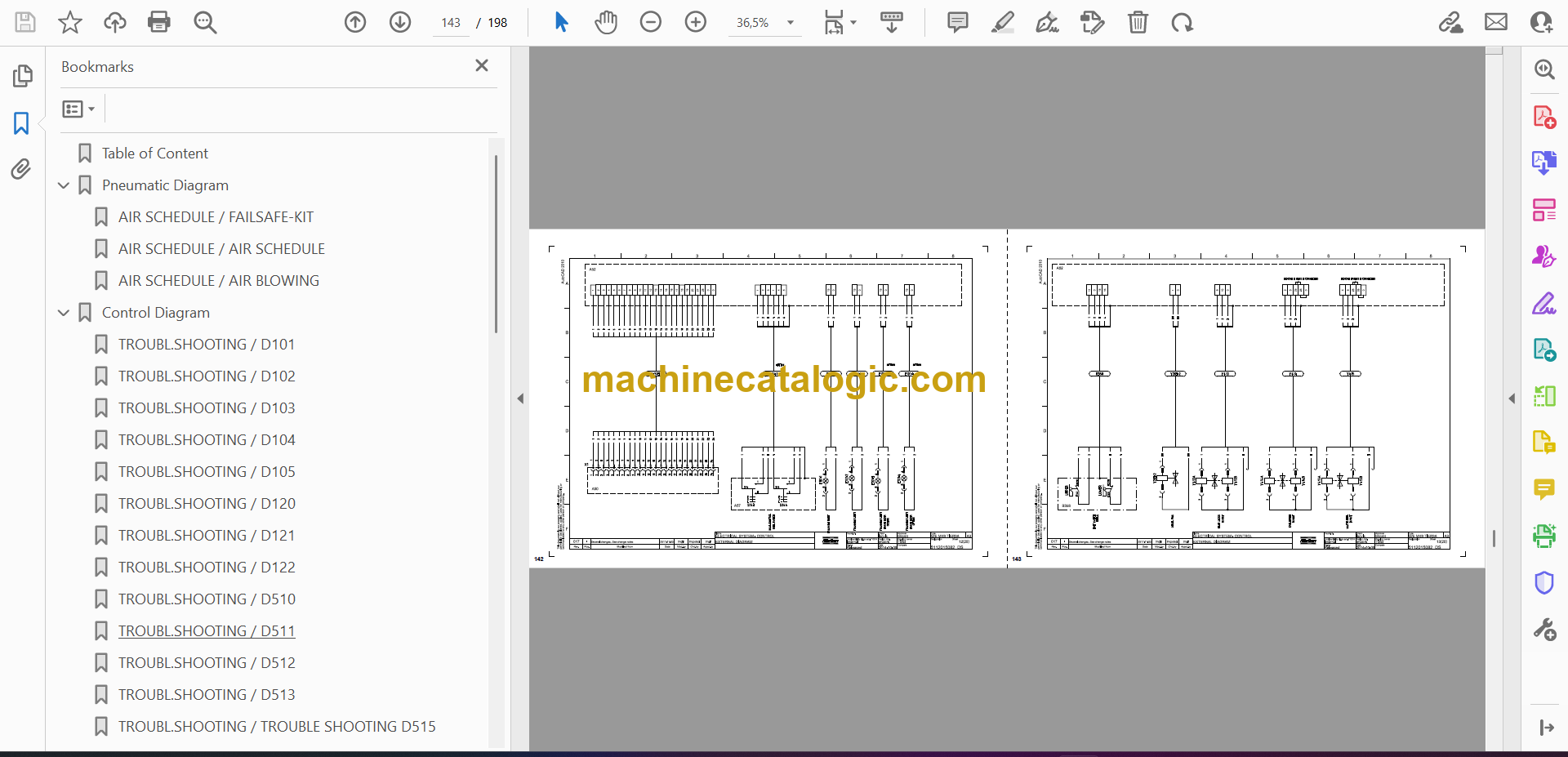Jump to TROUBL.SHOOTING / D120
The width and height of the screenshot is (1568, 757).
coord(207,504)
